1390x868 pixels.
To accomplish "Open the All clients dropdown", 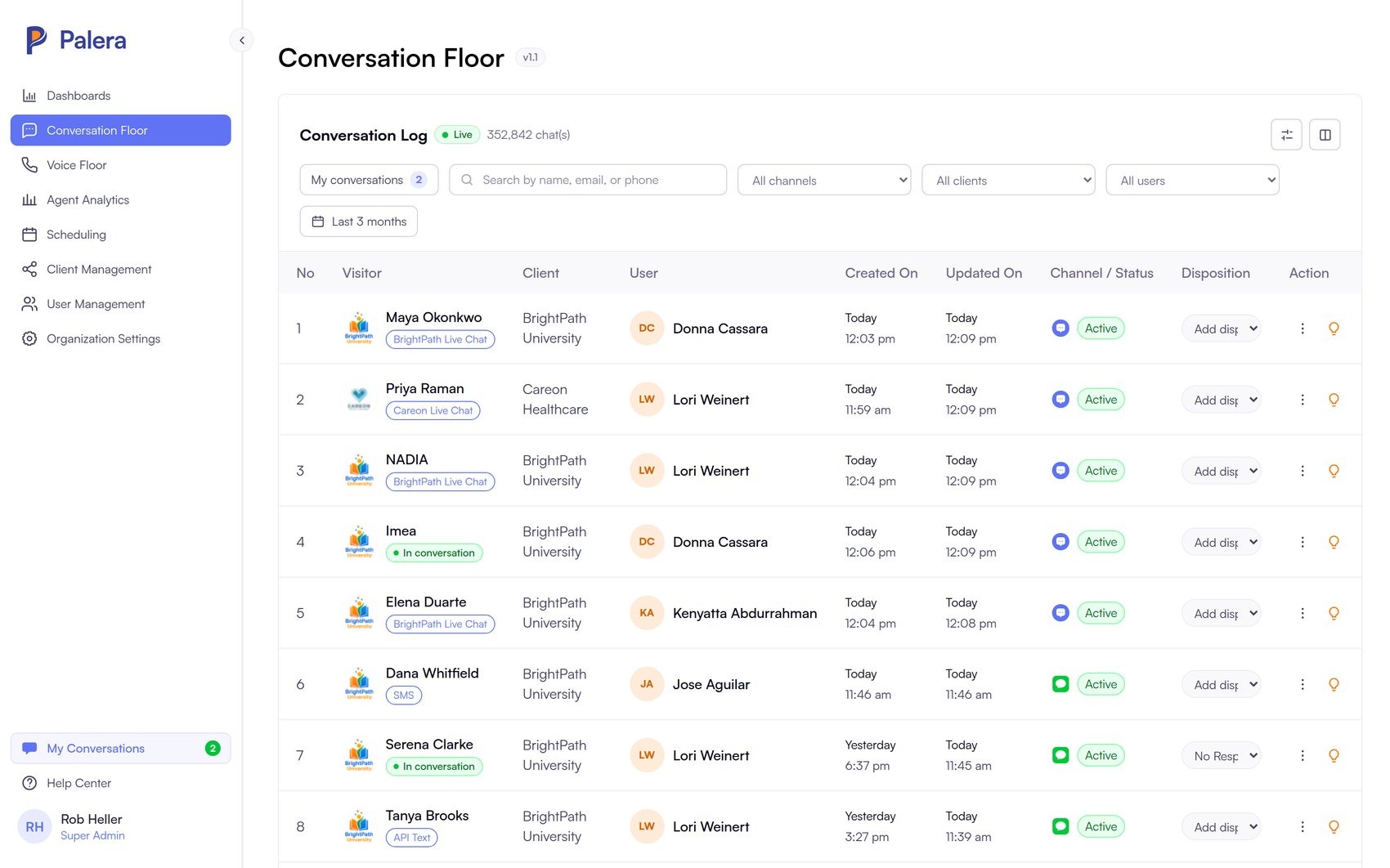I will point(1009,180).
